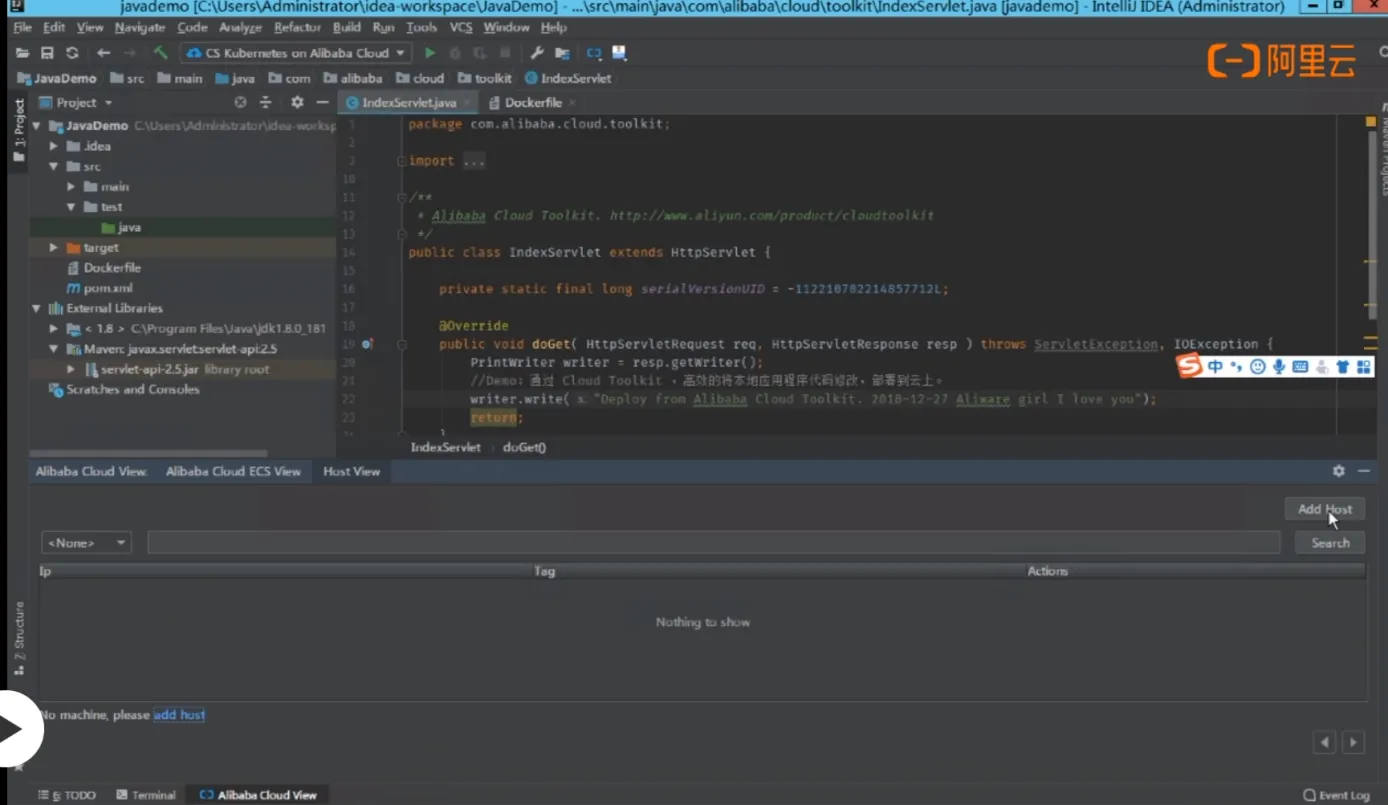The width and height of the screenshot is (1388, 805).
Task: Open the Event Log
Action: click(x=1336, y=795)
